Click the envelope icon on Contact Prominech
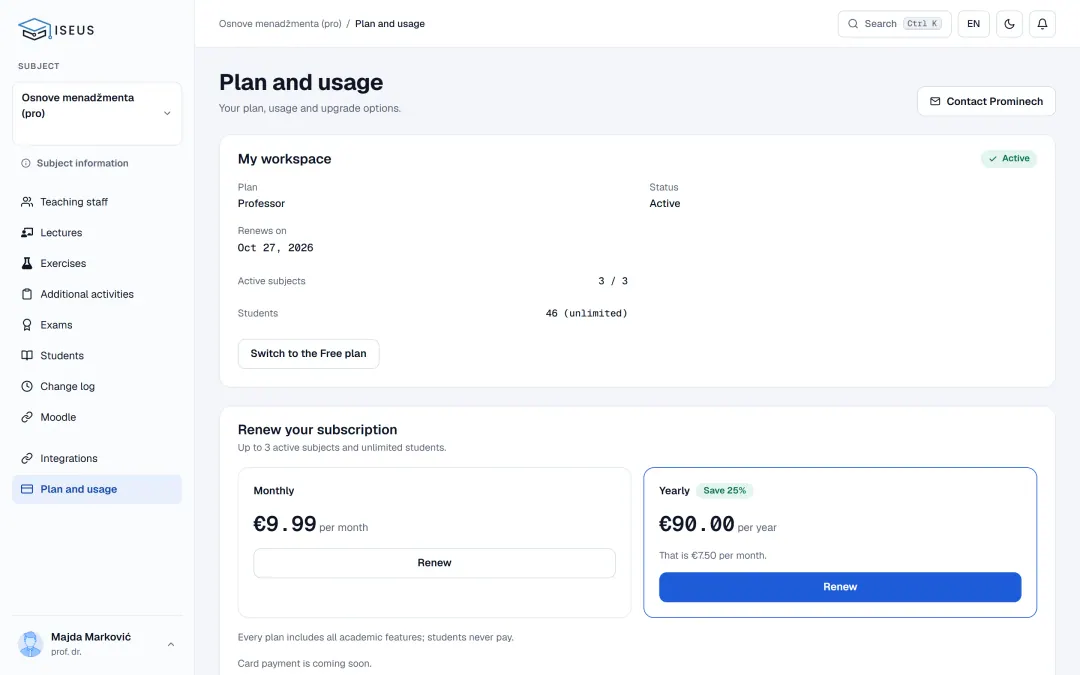This screenshot has height=675, width=1080. [x=935, y=101]
